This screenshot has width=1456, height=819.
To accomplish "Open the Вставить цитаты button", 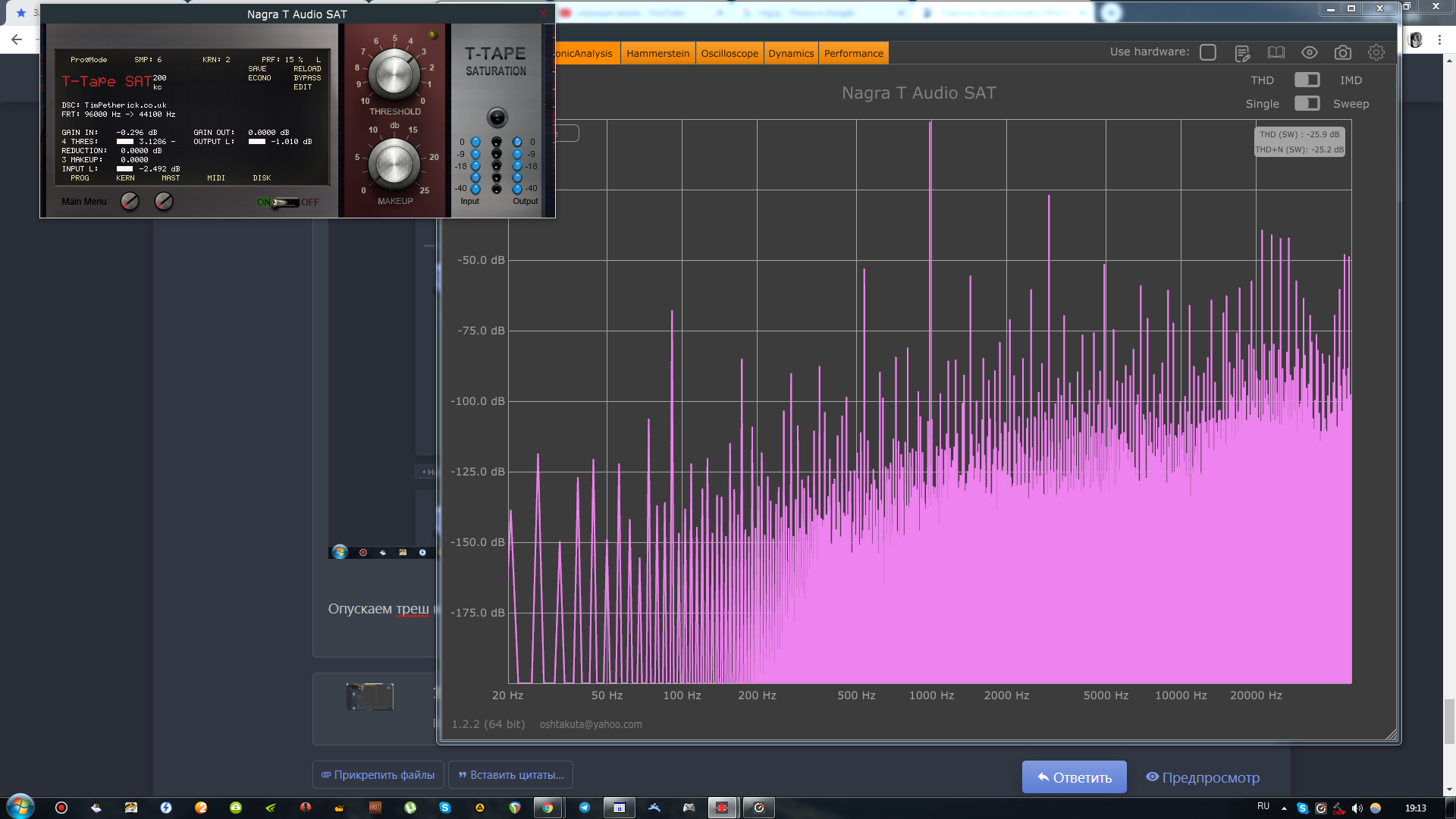I will (510, 775).
